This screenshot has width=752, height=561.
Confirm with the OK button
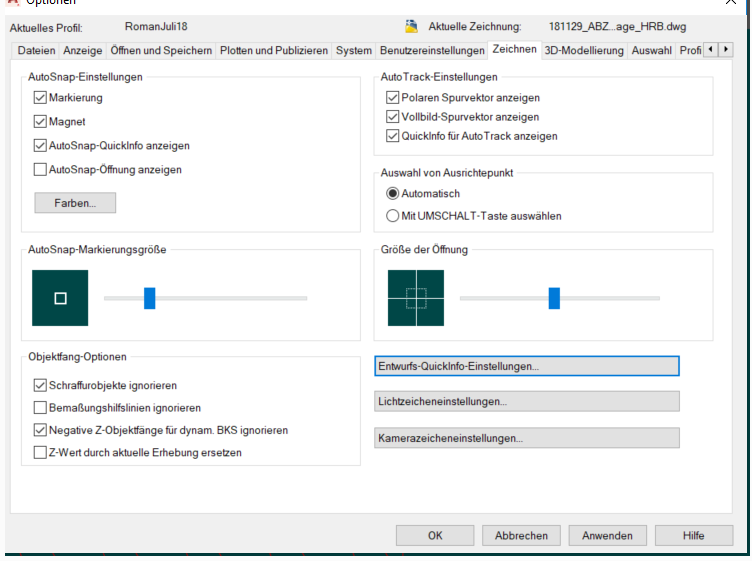tap(435, 536)
